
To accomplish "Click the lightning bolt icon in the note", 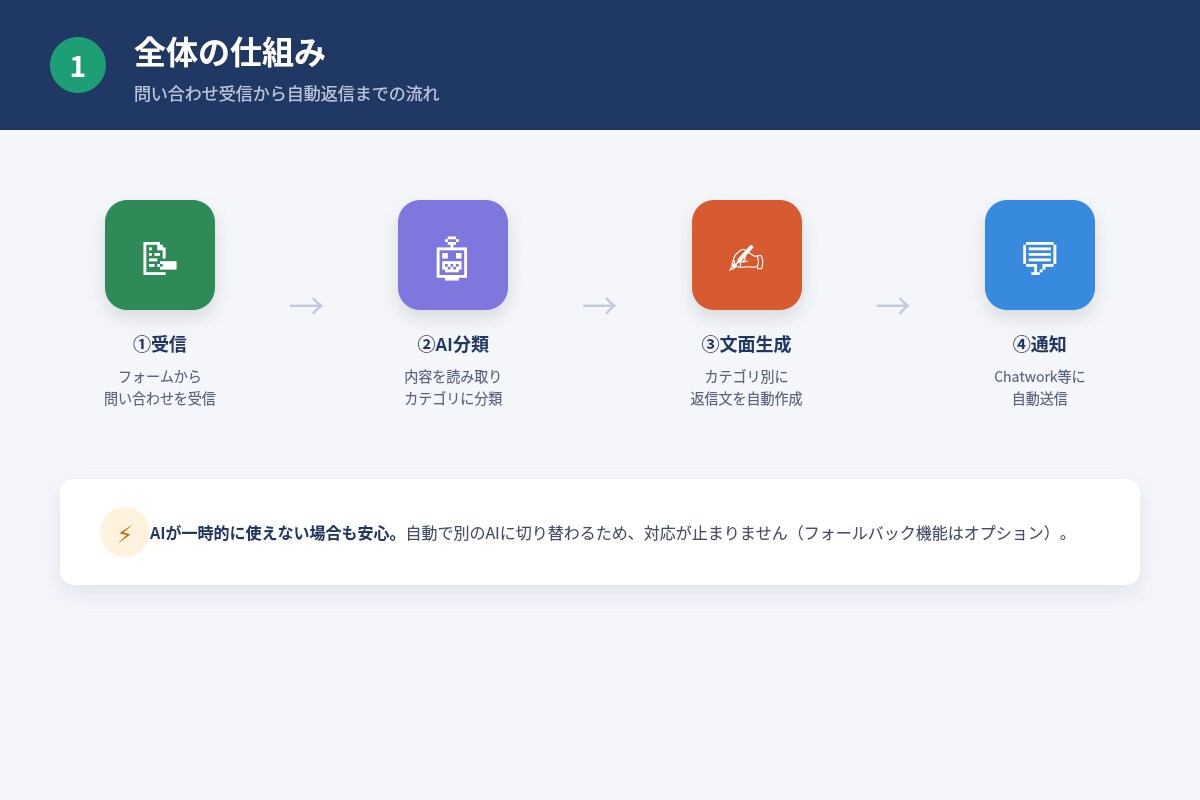I will point(125,532).
